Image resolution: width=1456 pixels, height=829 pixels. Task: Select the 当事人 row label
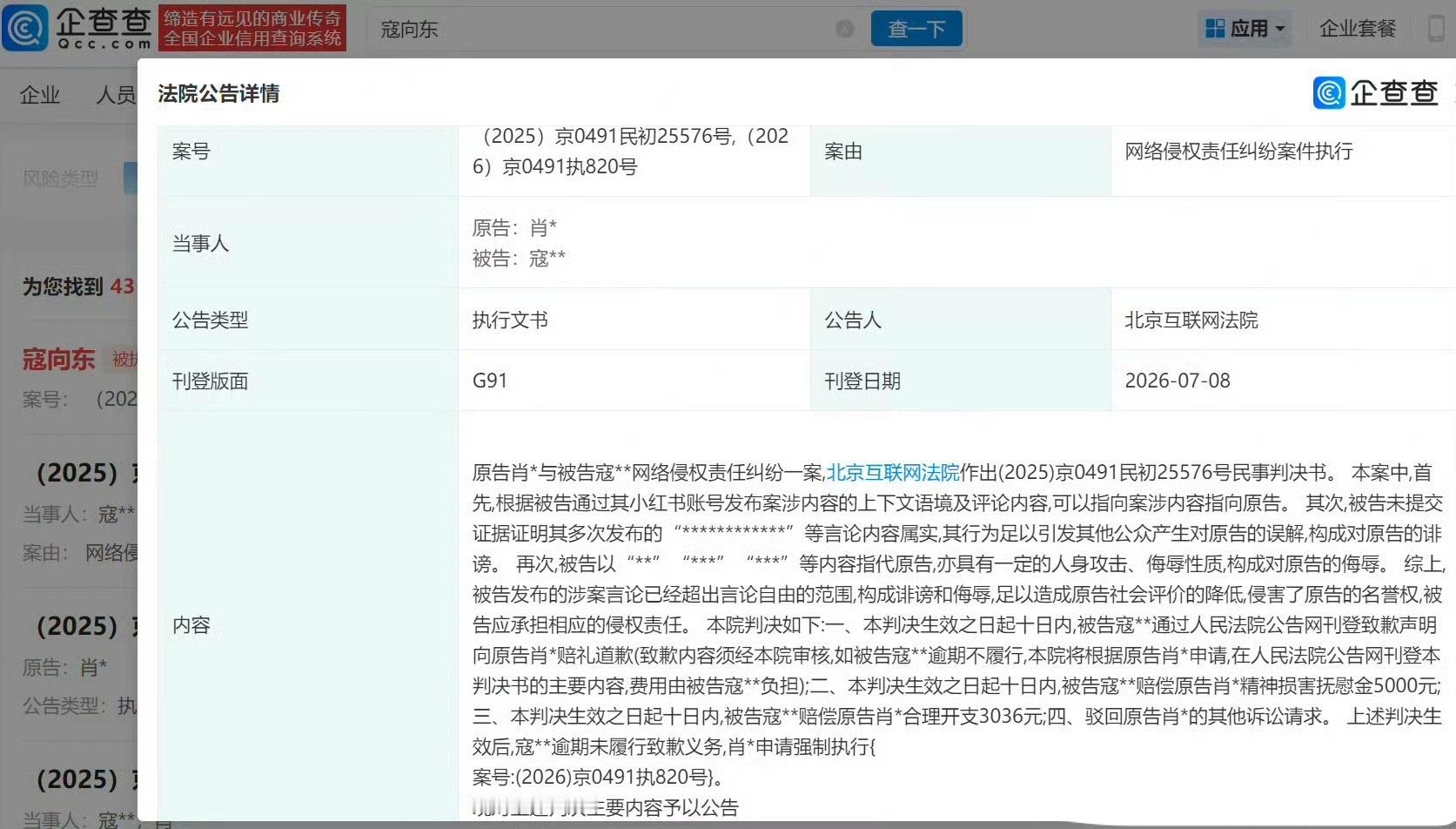pyautogui.click(x=201, y=243)
